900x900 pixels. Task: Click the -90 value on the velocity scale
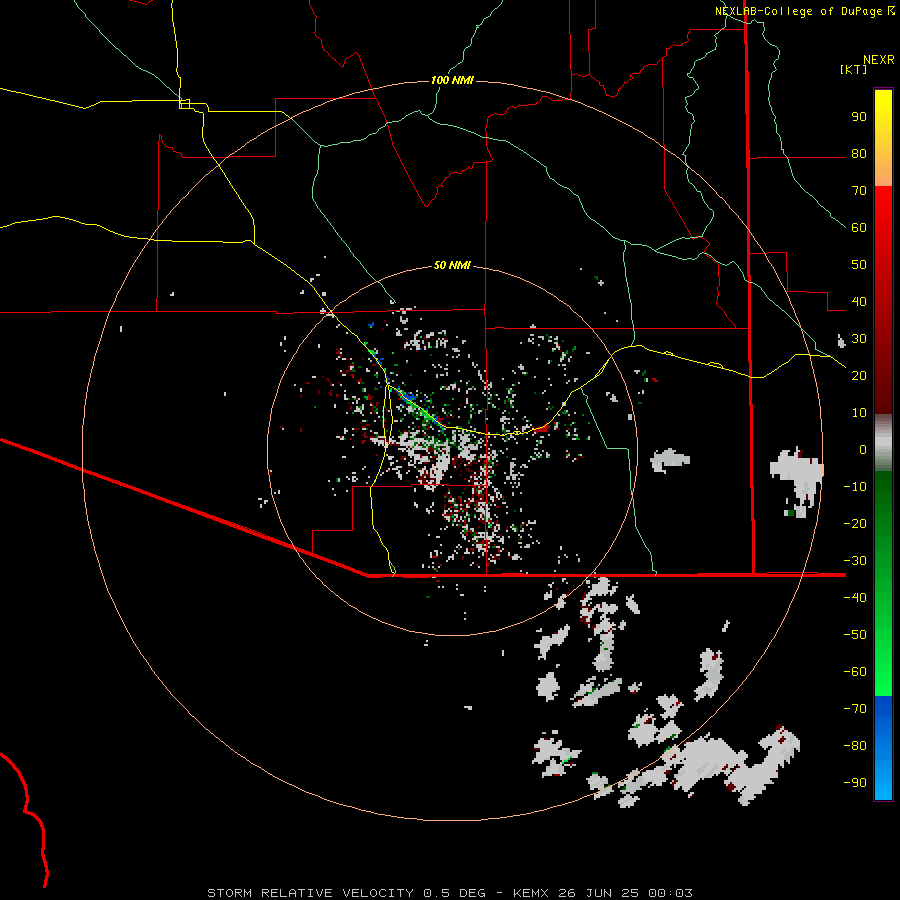click(855, 783)
